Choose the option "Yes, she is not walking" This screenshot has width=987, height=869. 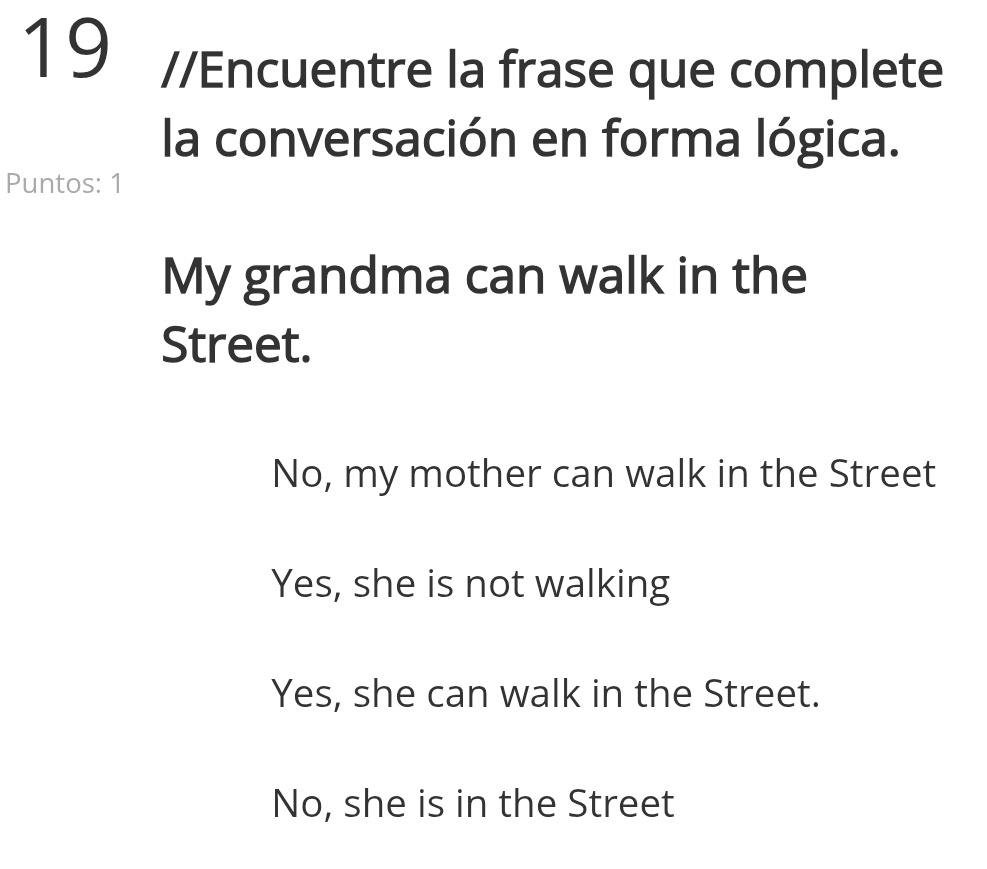click(x=470, y=583)
